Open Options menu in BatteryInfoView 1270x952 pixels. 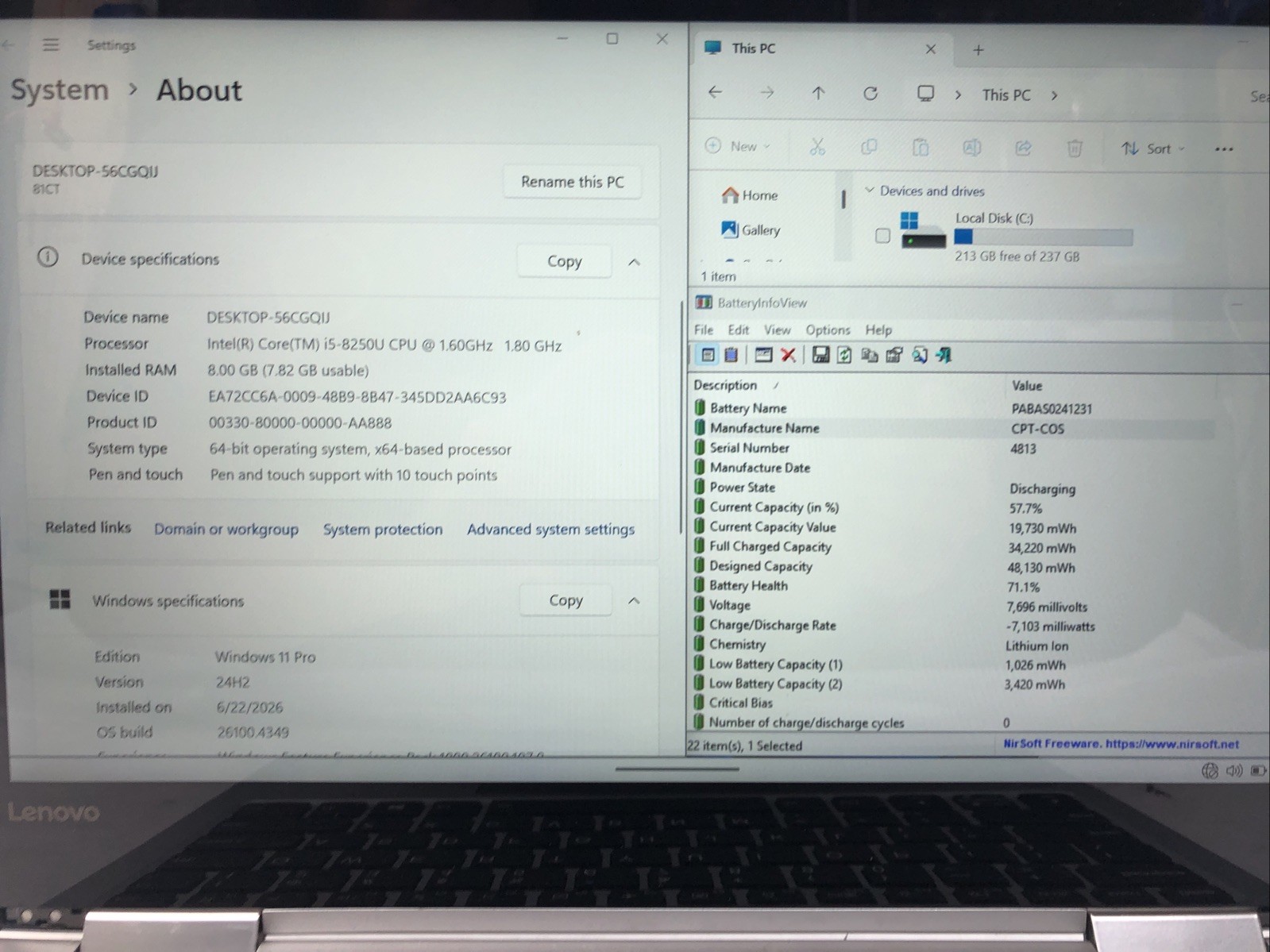coord(828,330)
